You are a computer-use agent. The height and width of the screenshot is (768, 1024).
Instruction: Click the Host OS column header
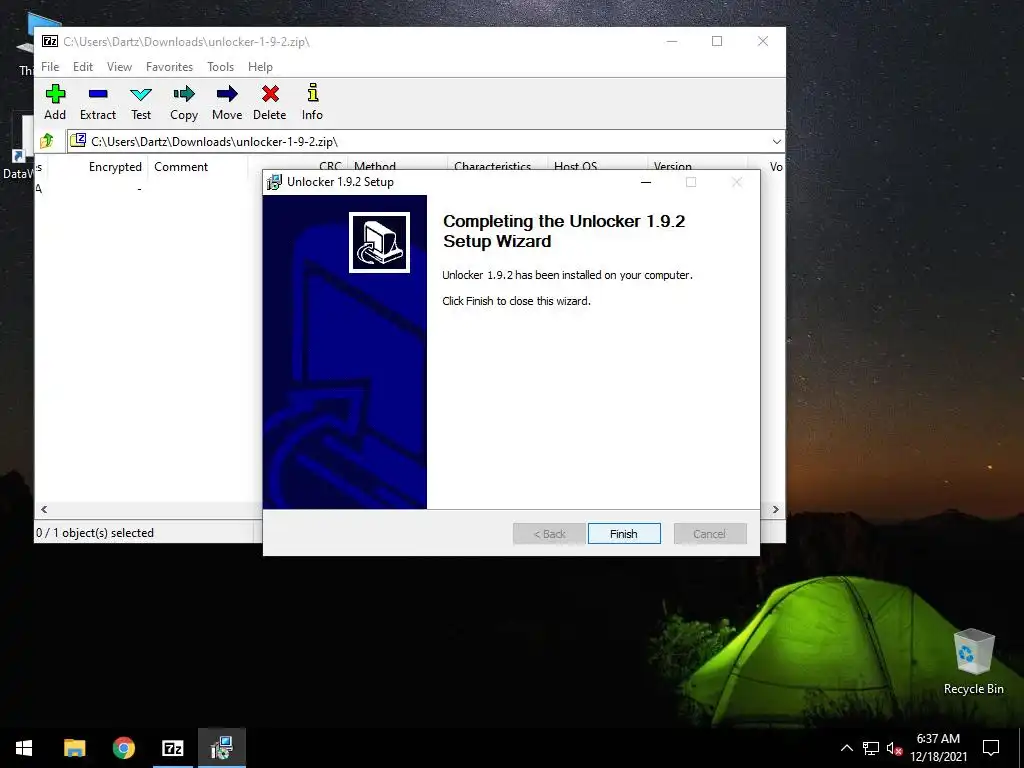[597, 165]
